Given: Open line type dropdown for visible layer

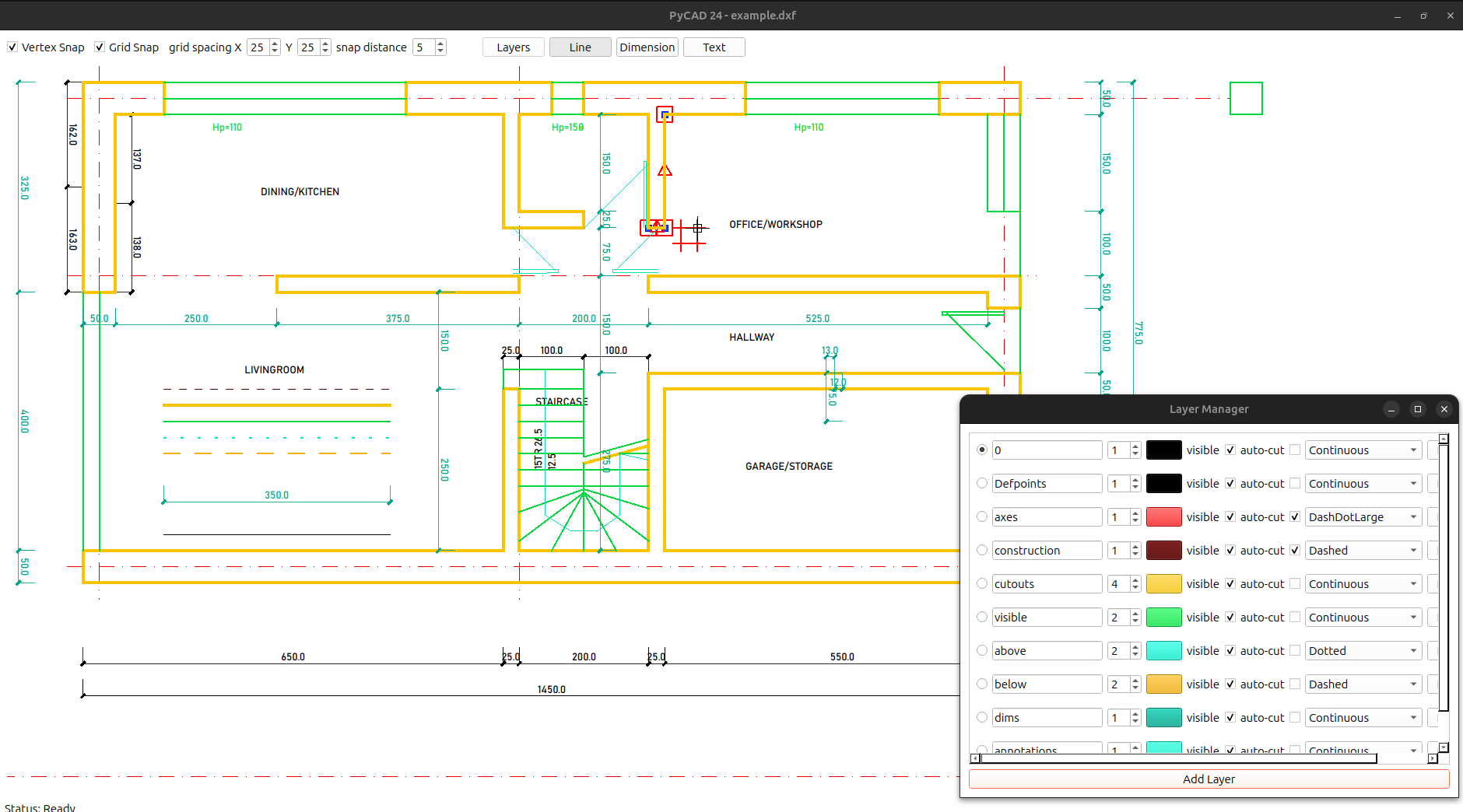Looking at the screenshot, I should point(1363,617).
